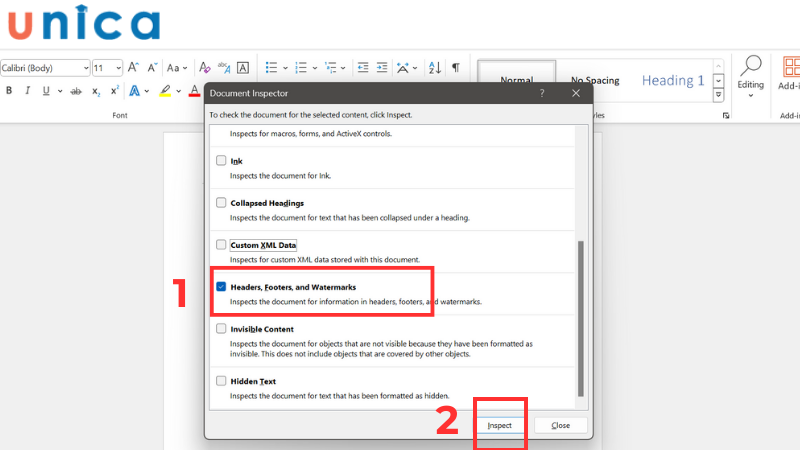Expand text effects dropdown arrow

pyautogui.click(x=147, y=91)
